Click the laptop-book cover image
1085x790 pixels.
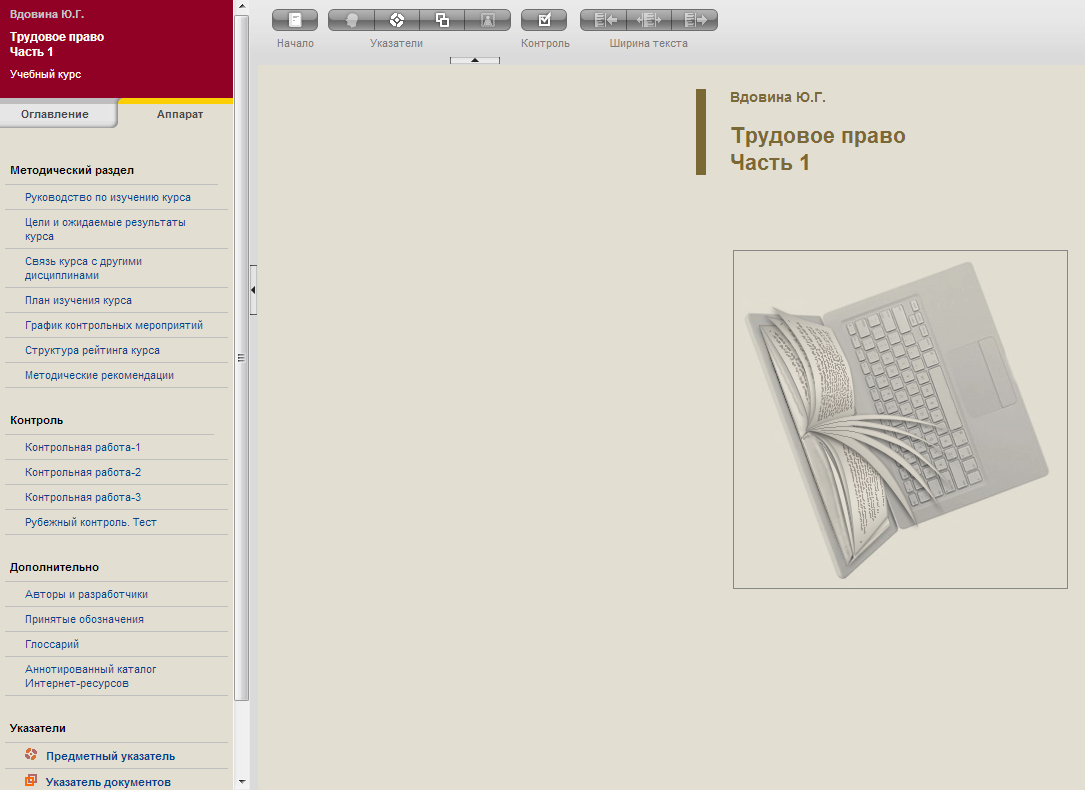point(900,419)
